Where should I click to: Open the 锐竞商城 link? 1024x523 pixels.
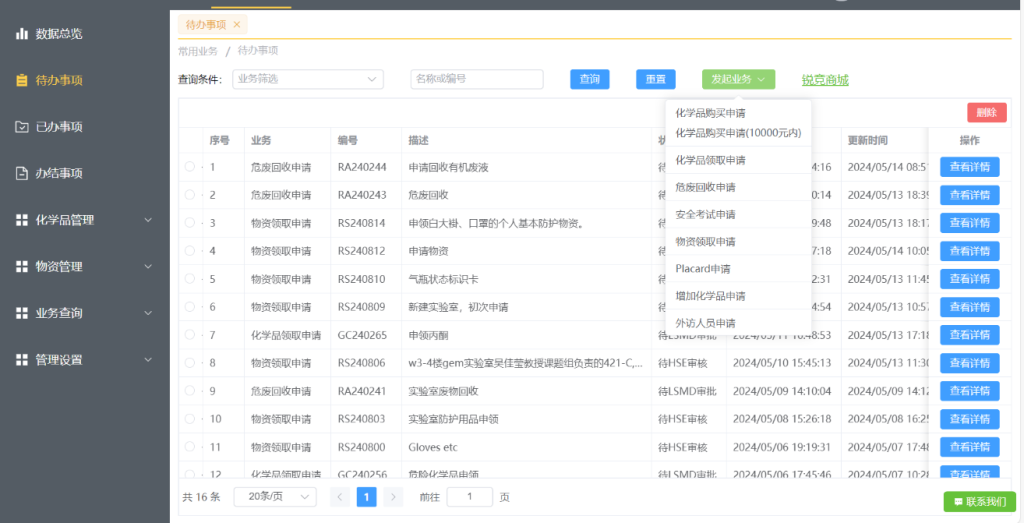point(825,80)
